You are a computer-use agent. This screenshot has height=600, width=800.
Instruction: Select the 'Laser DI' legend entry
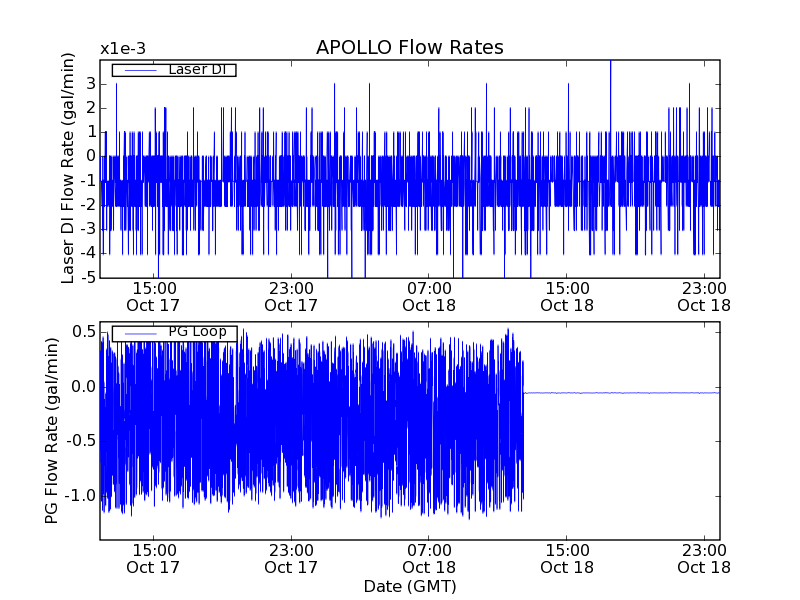174,69
